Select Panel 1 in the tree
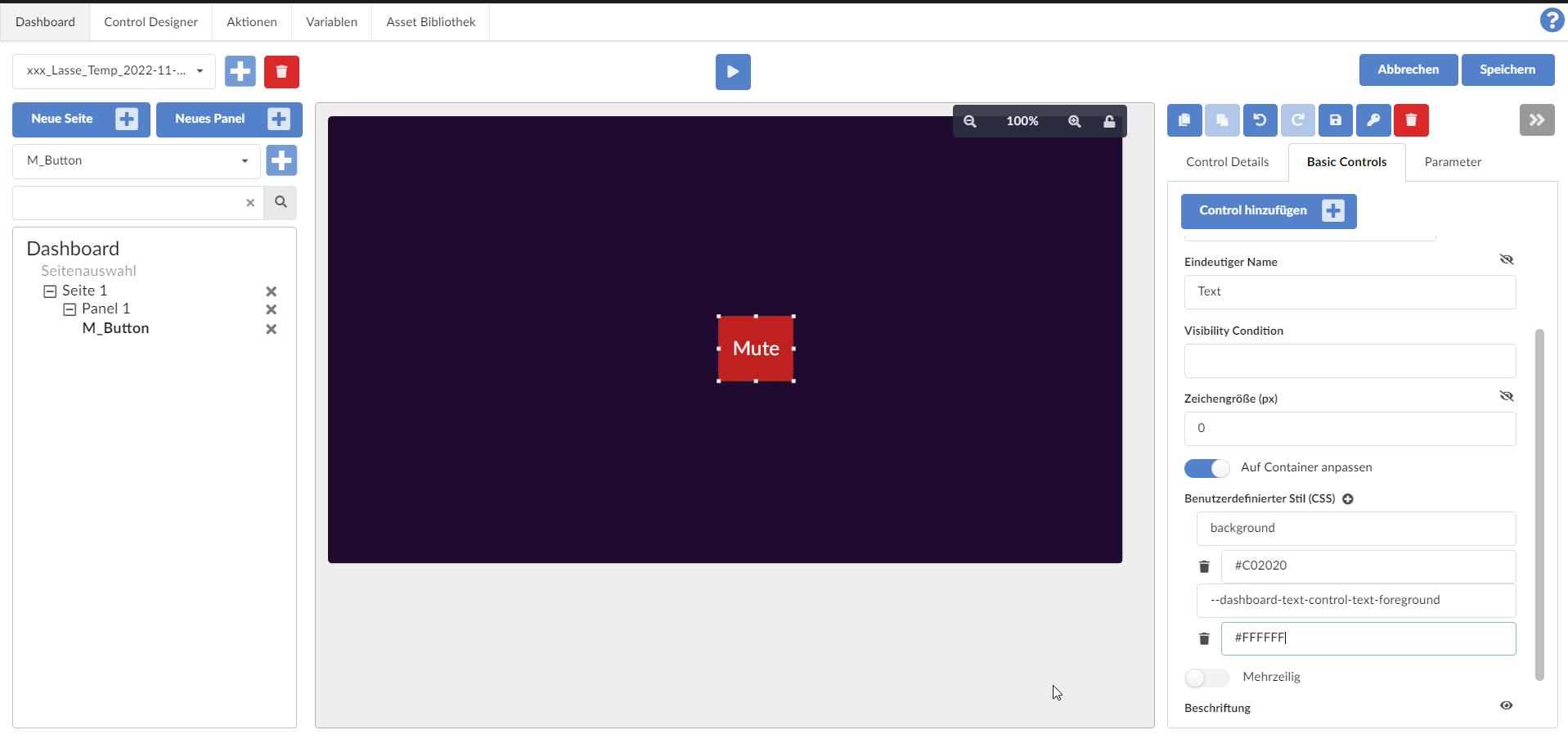The width and height of the screenshot is (1568, 739). click(x=106, y=309)
